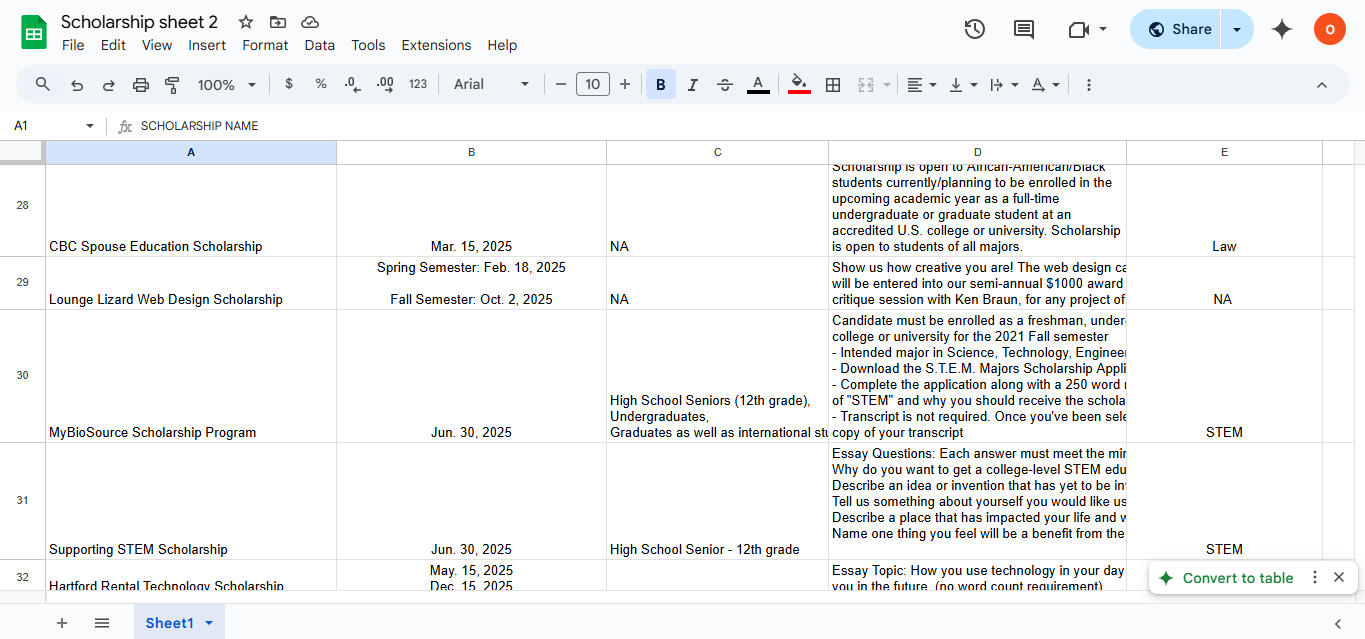Expand the 100% zoom dropdown
The height and width of the screenshot is (639, 1365).
click(x=227, y=85)
